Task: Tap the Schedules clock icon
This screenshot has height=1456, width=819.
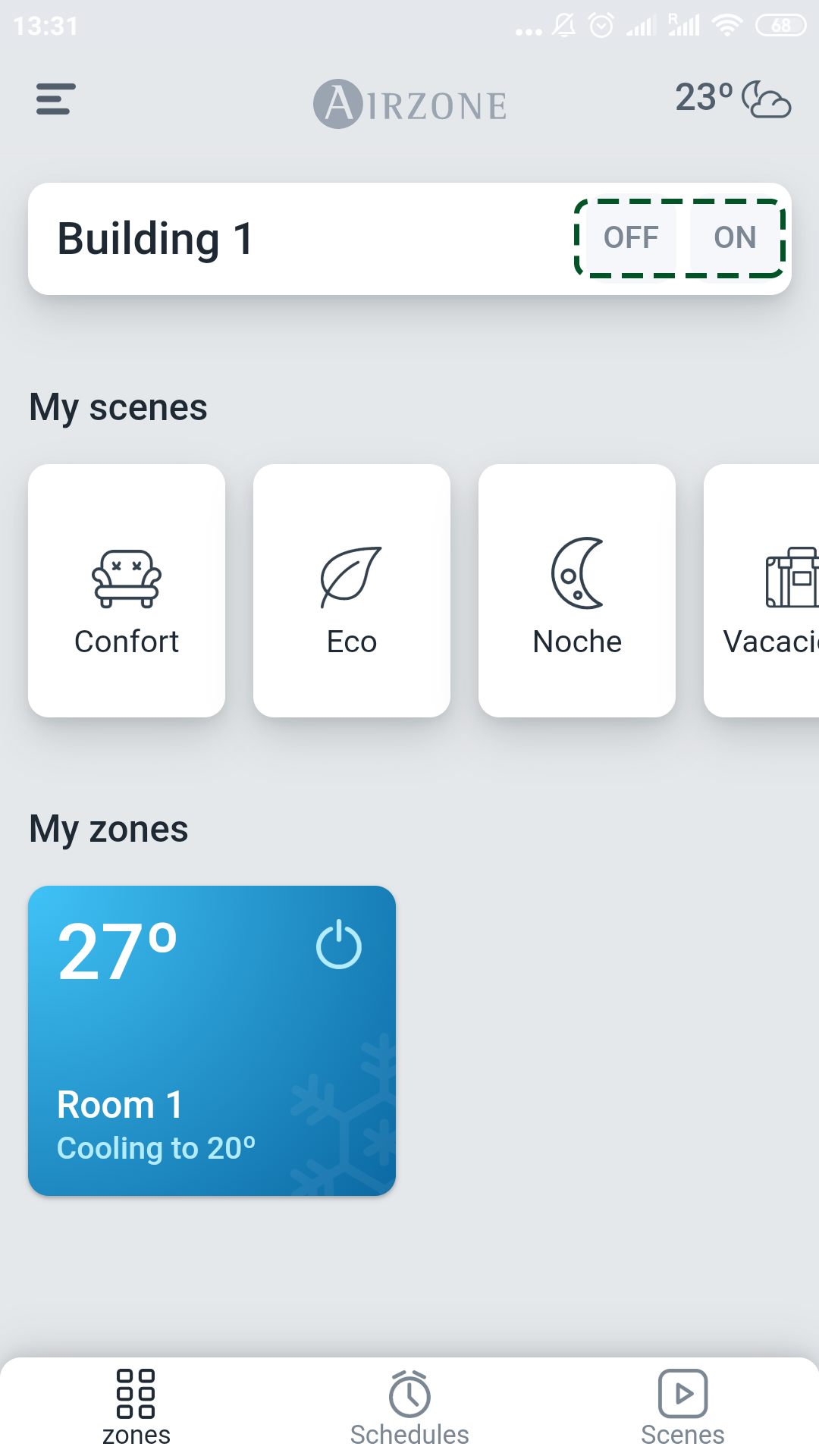Action: tap(409, 1394)
